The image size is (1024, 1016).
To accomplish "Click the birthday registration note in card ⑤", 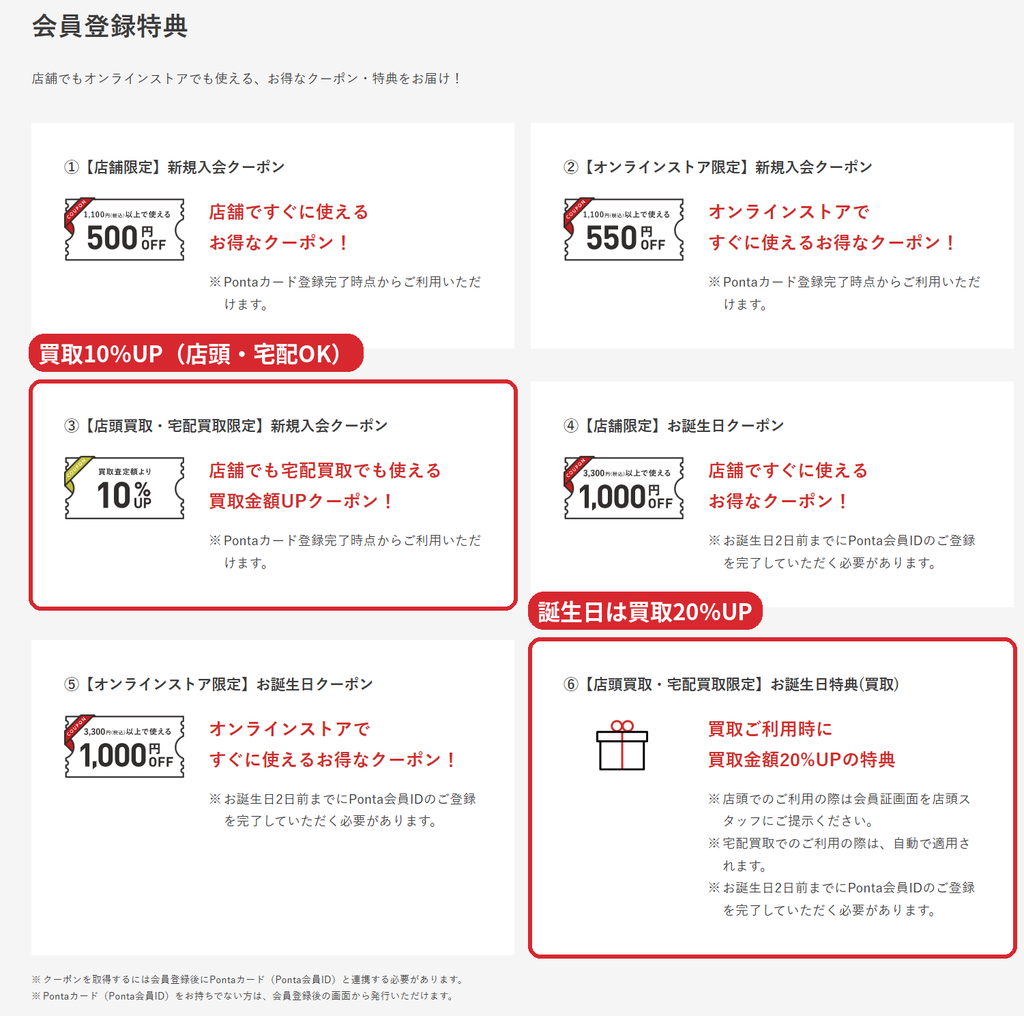I will (343, 810).
